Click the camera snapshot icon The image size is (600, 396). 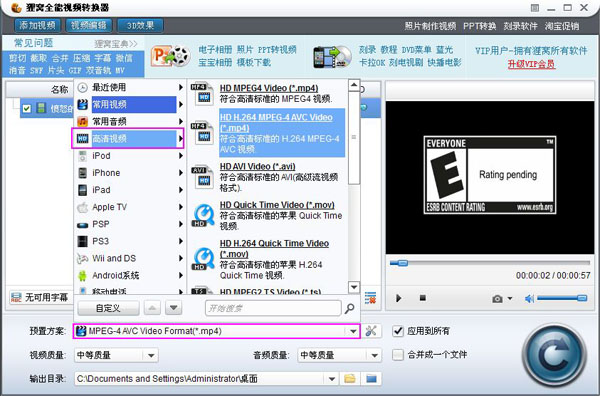coord(497,299)
